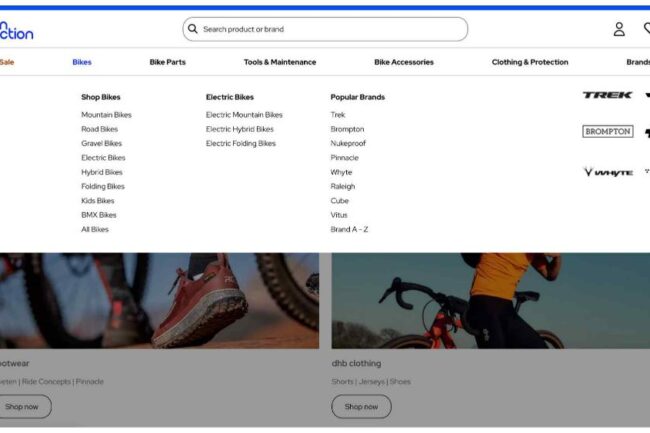Expand the Bike Accessories menu
This screenshot has height=433, width=650.
pyautogui.click(x=403, y=62)
